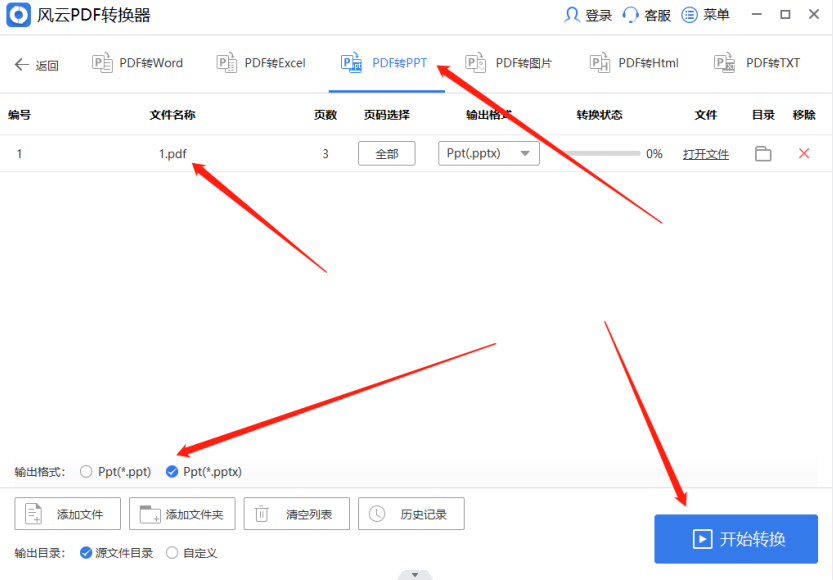Screen dimensions: 833x580
Task: Click the 客服 headset icon
Action: 631,15
